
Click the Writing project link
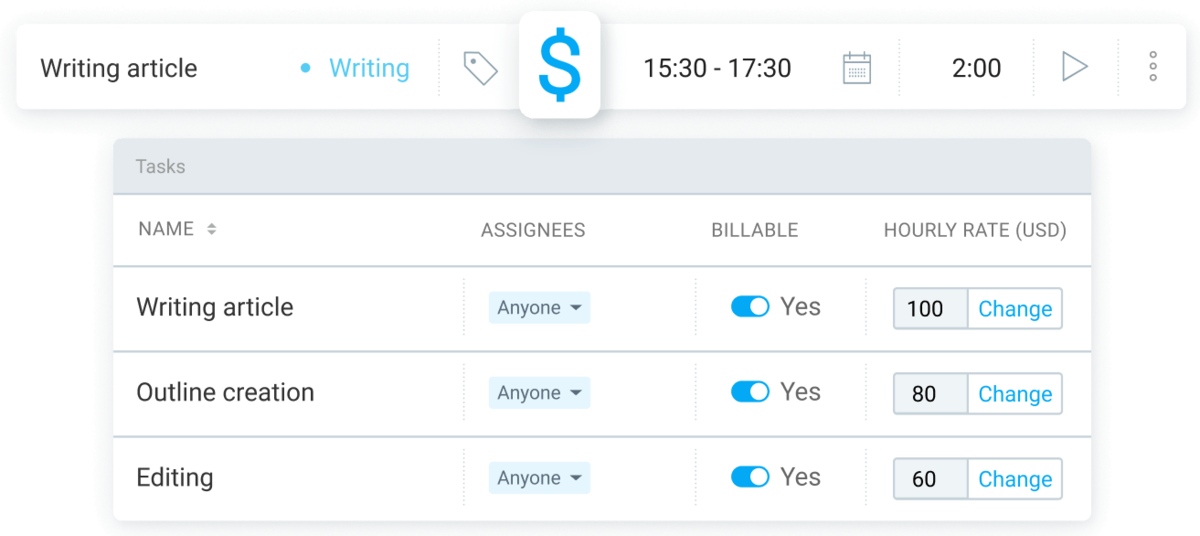pyautogui.click(x=369, y=68)
